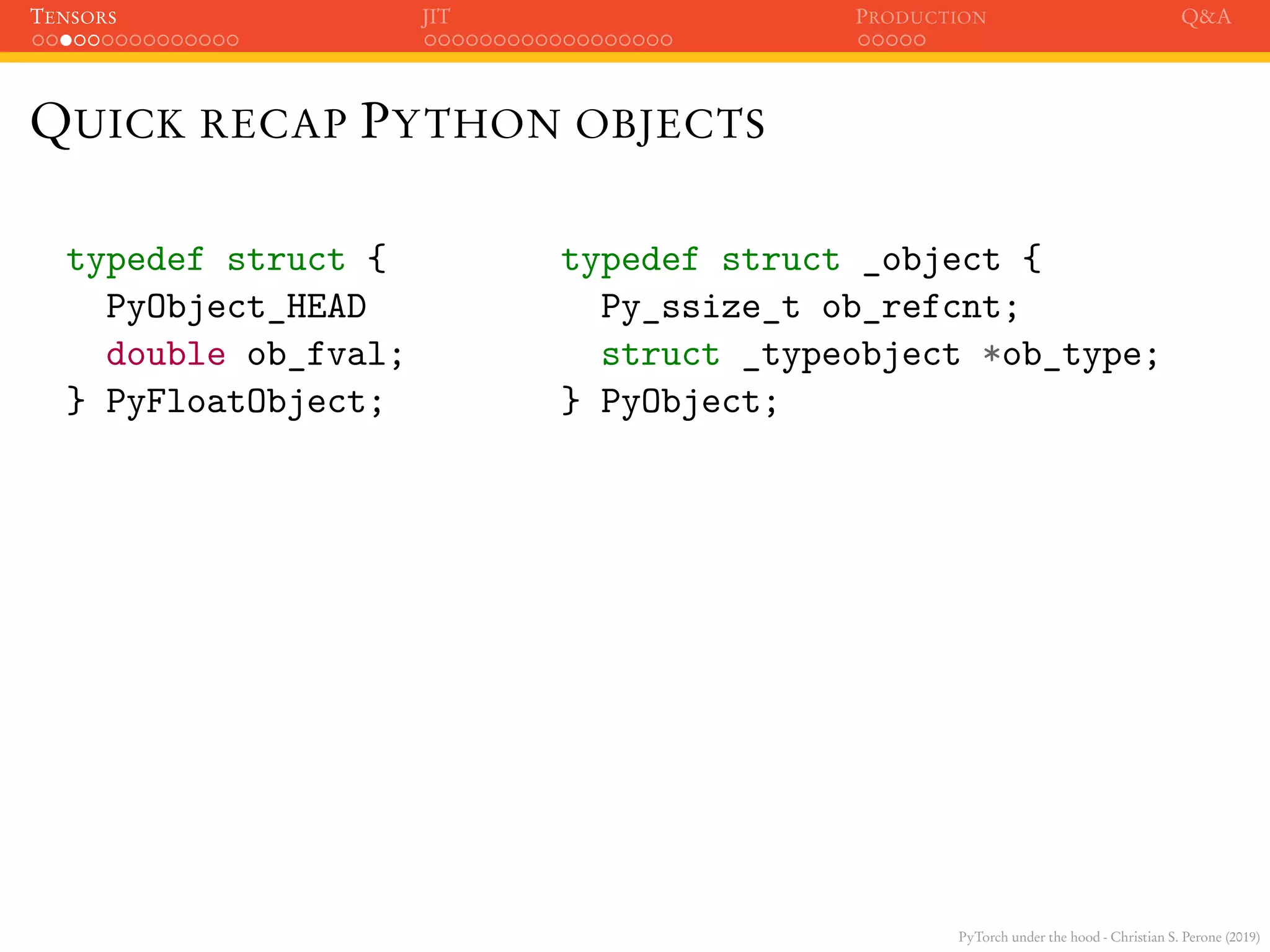Open the Tensors section in header
Screen dimensions: 1270x952
[73, 17]
